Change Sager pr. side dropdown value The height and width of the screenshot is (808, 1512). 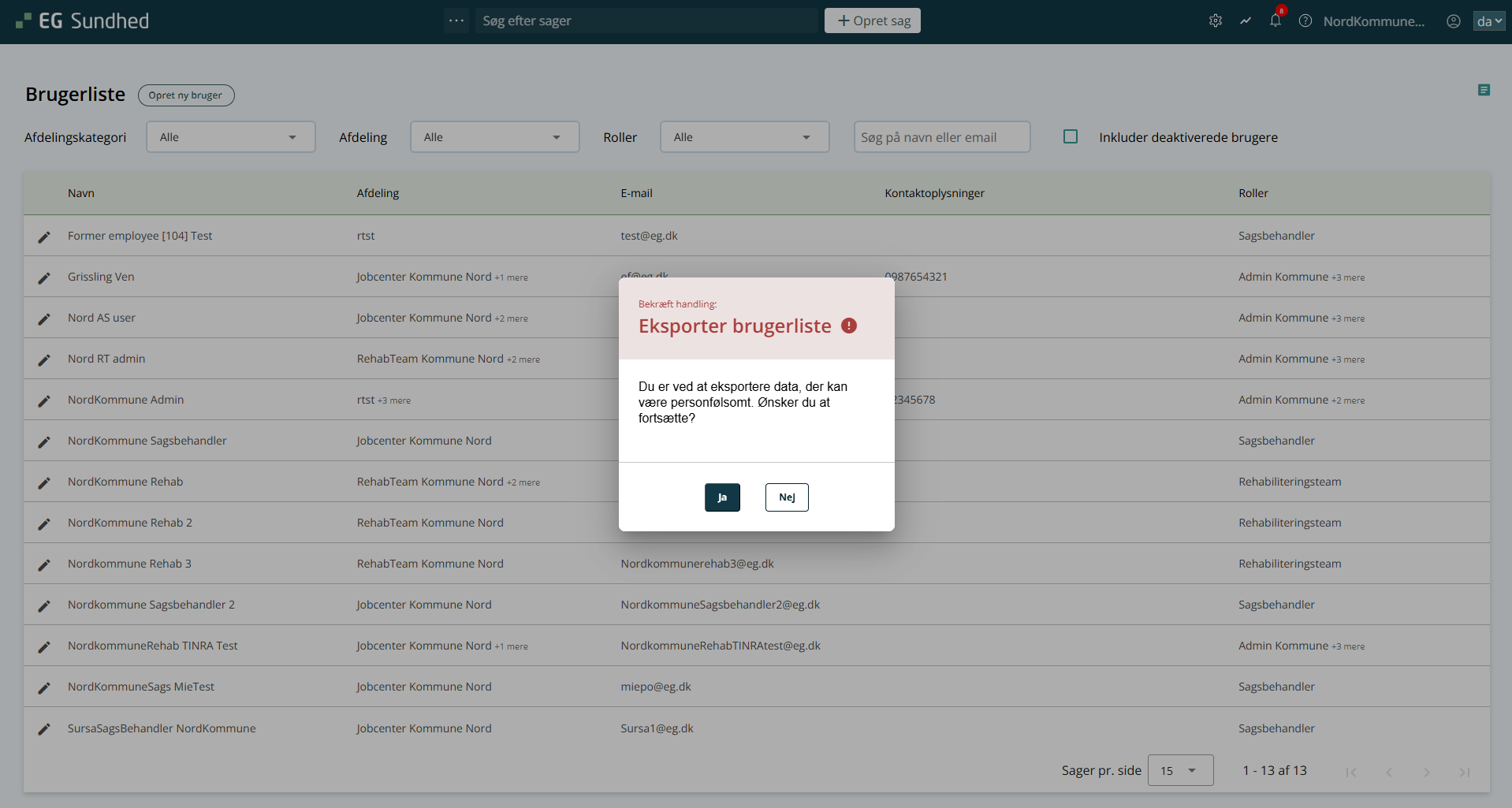click(x=1180, y=770)
